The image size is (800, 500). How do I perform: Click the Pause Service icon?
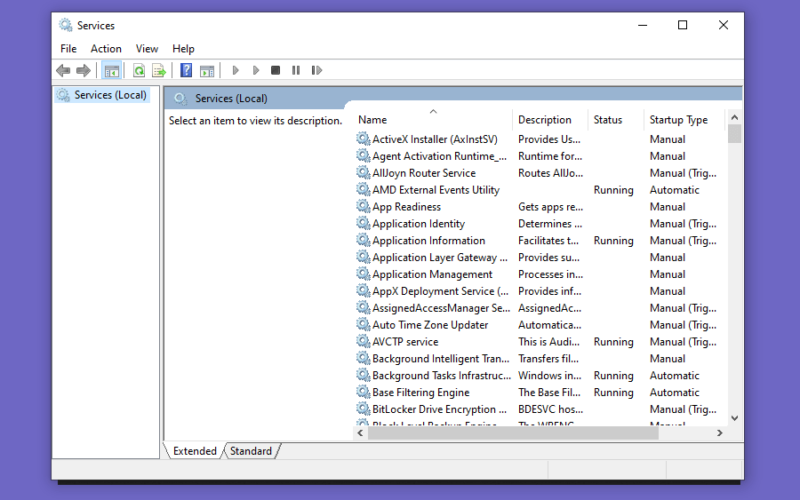click(296, 70)
